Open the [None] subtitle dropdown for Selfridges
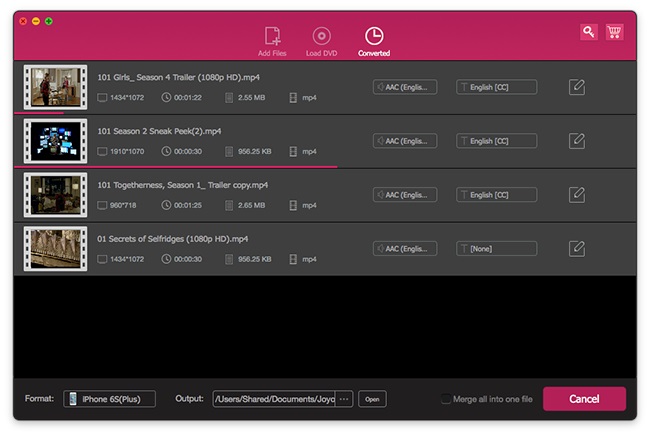 [496, 248]
